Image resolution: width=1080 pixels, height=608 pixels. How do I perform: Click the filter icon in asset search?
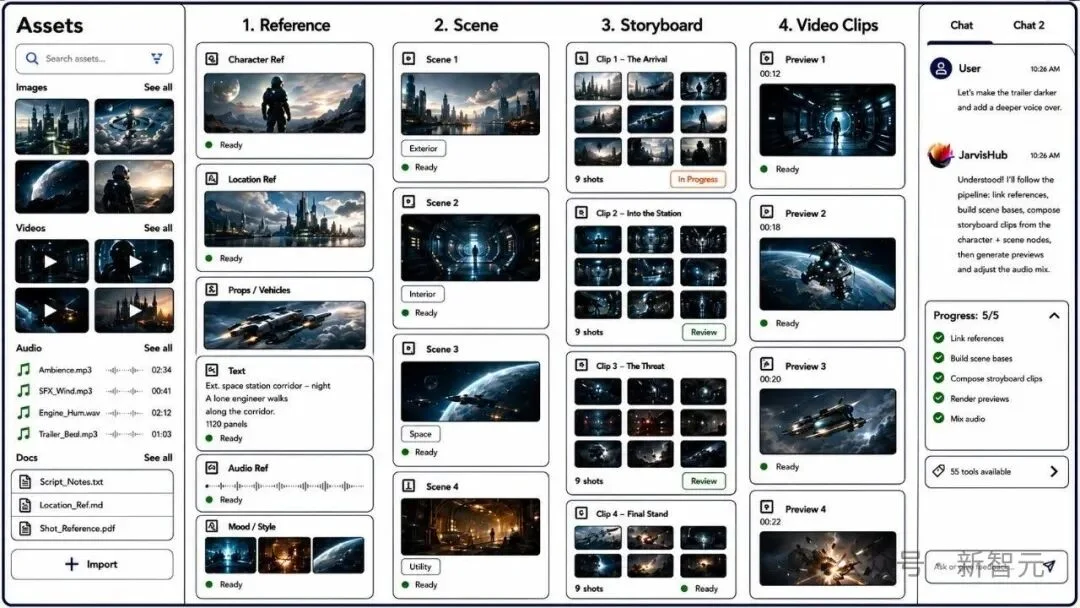(x=157, y=59)
